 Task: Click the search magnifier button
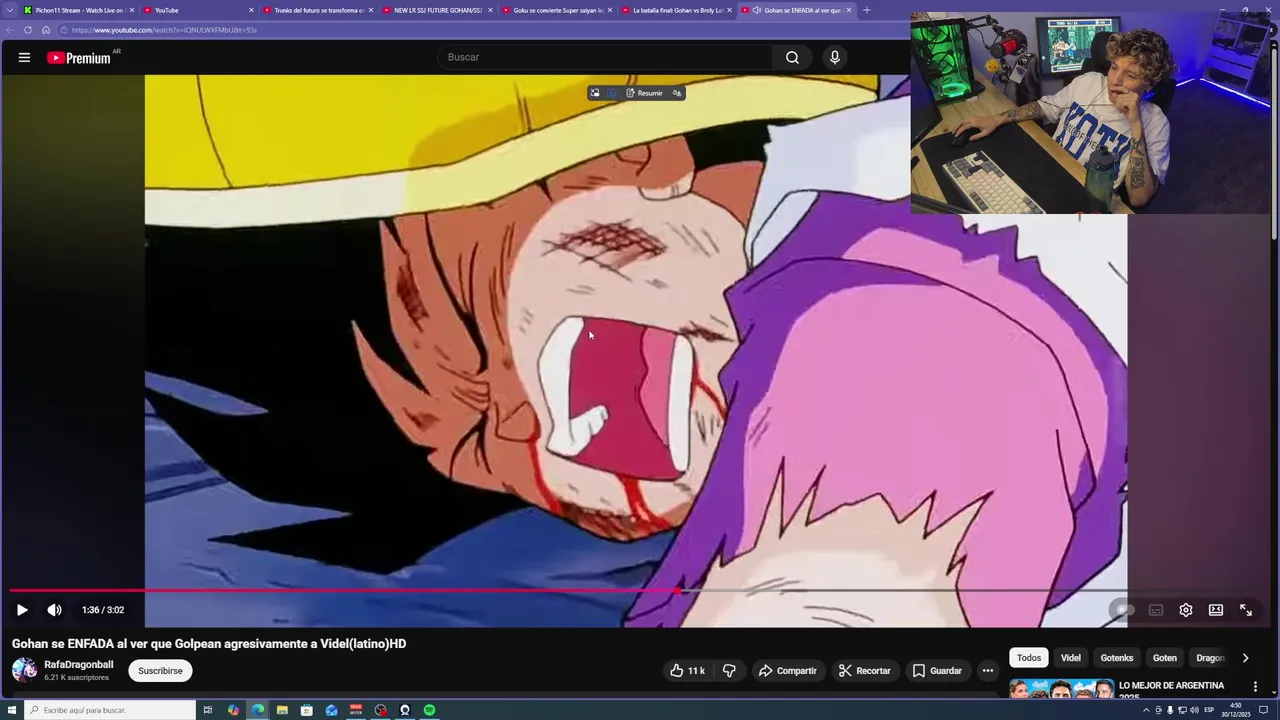[792, 57]
